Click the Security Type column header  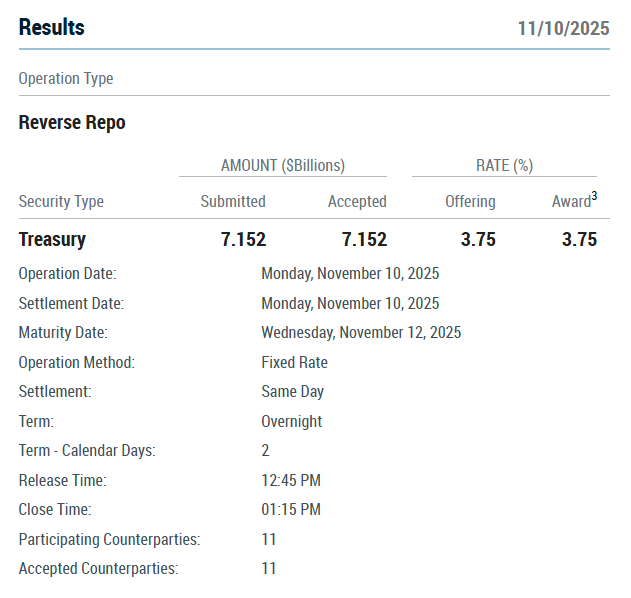[61, 202]
